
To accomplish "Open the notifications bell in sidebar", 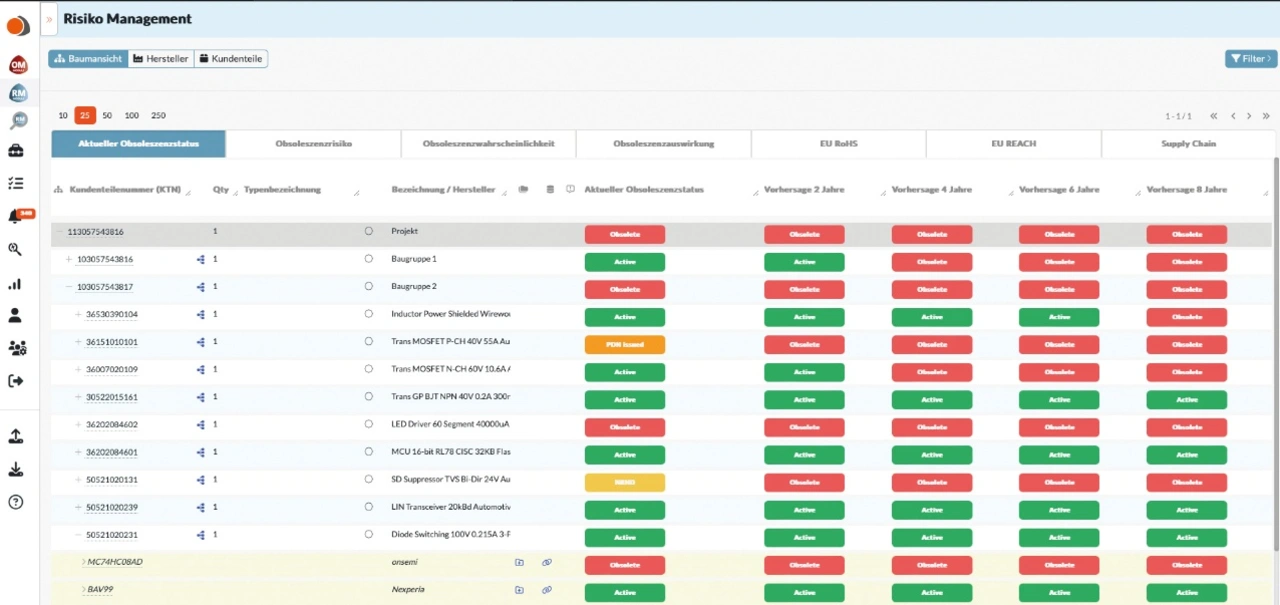I will 17,217.
